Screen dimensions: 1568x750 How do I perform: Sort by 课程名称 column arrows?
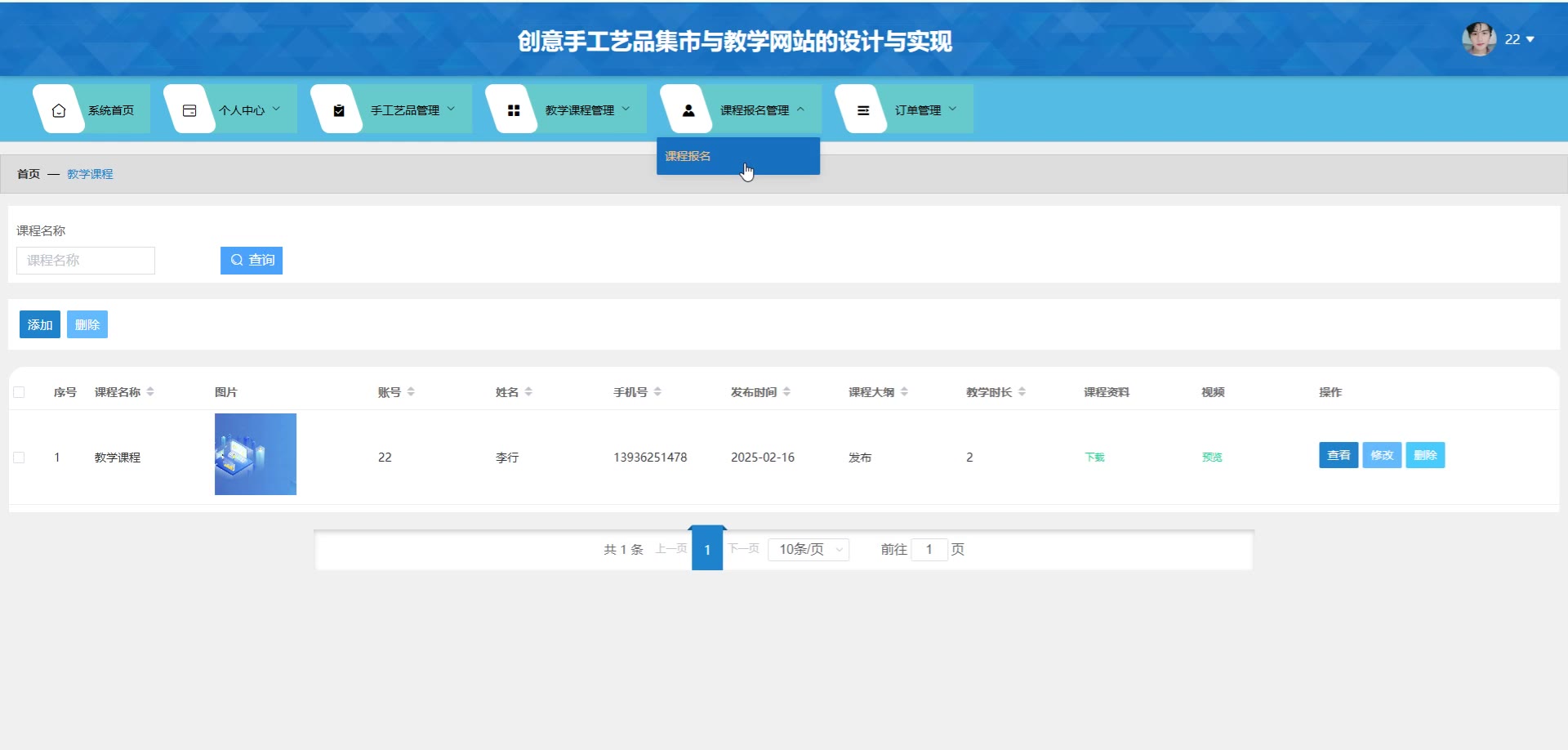pyautogui.click(x=150, y=392)
